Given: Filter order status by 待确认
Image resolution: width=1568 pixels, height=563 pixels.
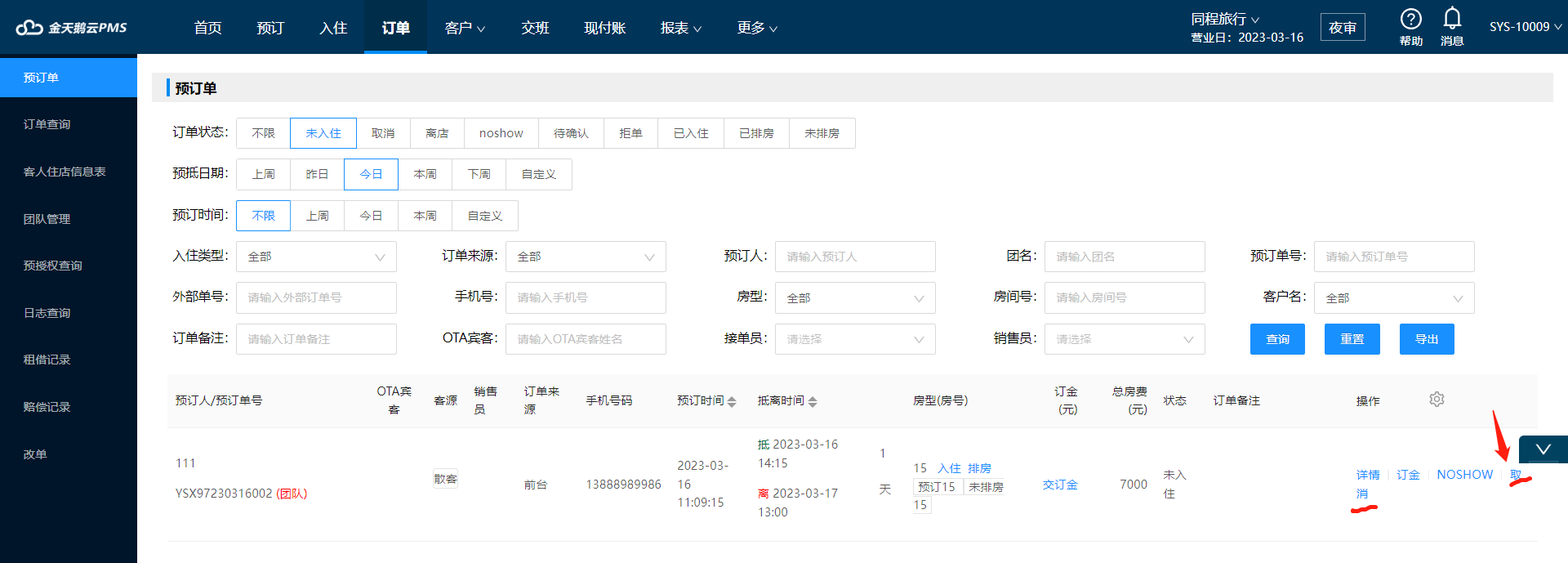Looking at the screenshot, I should tap(571, 133).
